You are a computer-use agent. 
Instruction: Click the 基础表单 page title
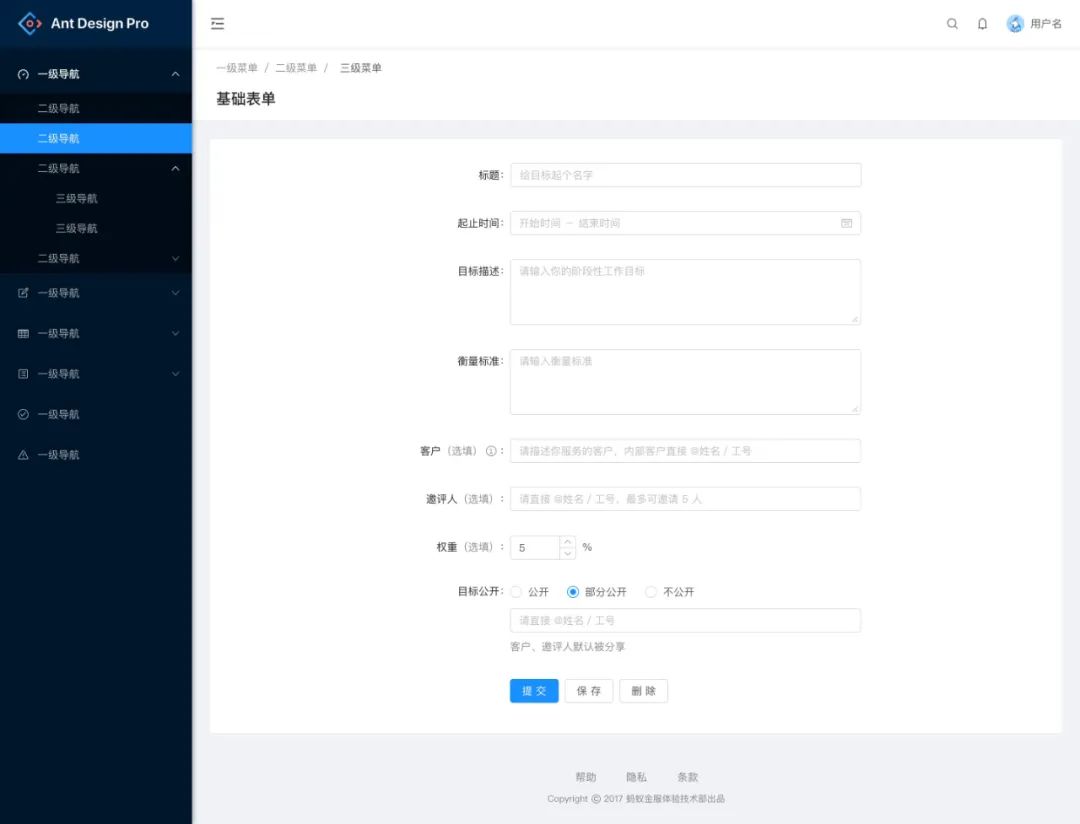246,99
